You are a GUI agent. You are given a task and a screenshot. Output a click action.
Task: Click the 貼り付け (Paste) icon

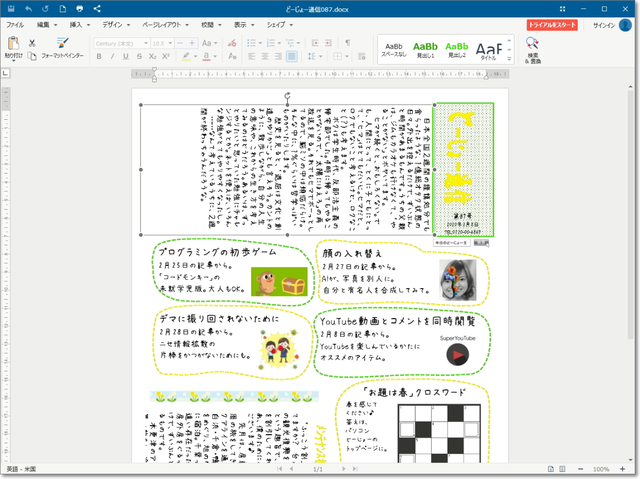13,47
